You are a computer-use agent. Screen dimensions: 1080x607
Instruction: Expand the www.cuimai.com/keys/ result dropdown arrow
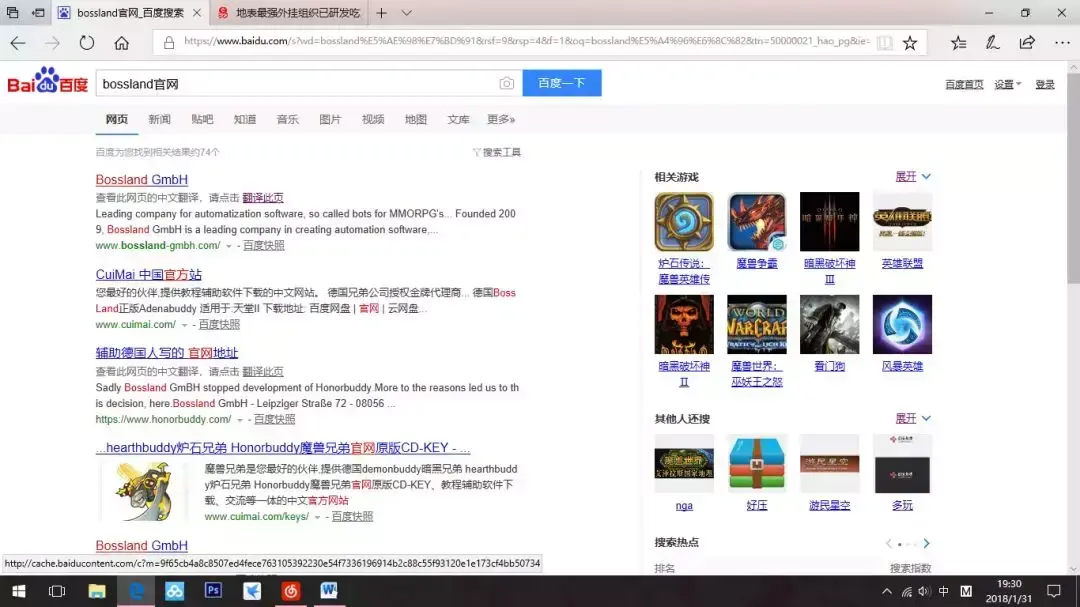pyautogui.click(x=317, y=517)
